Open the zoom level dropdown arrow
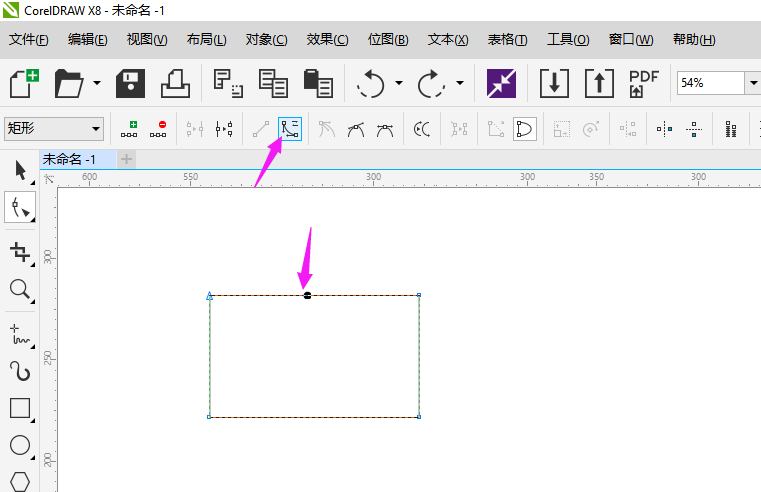 (x=753, y=83)
